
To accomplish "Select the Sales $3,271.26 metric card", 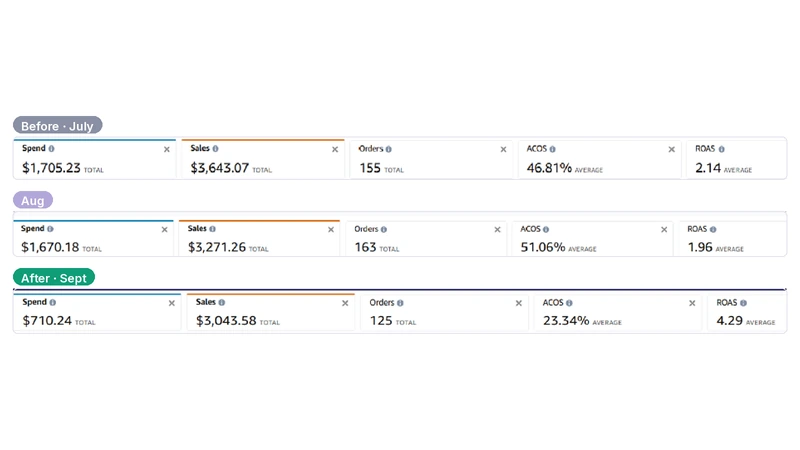I will (259, 238).
